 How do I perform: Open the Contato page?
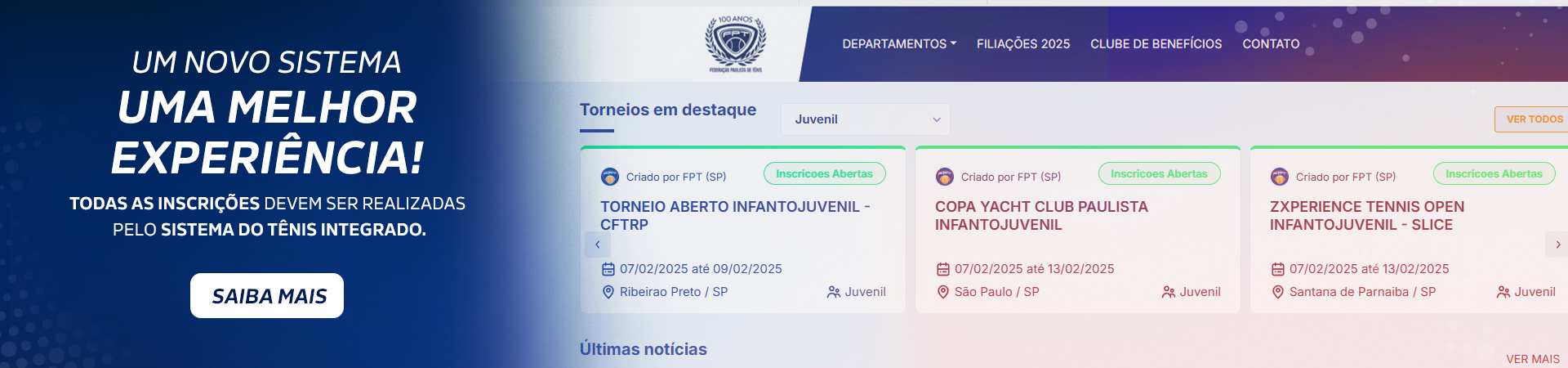1271,44
